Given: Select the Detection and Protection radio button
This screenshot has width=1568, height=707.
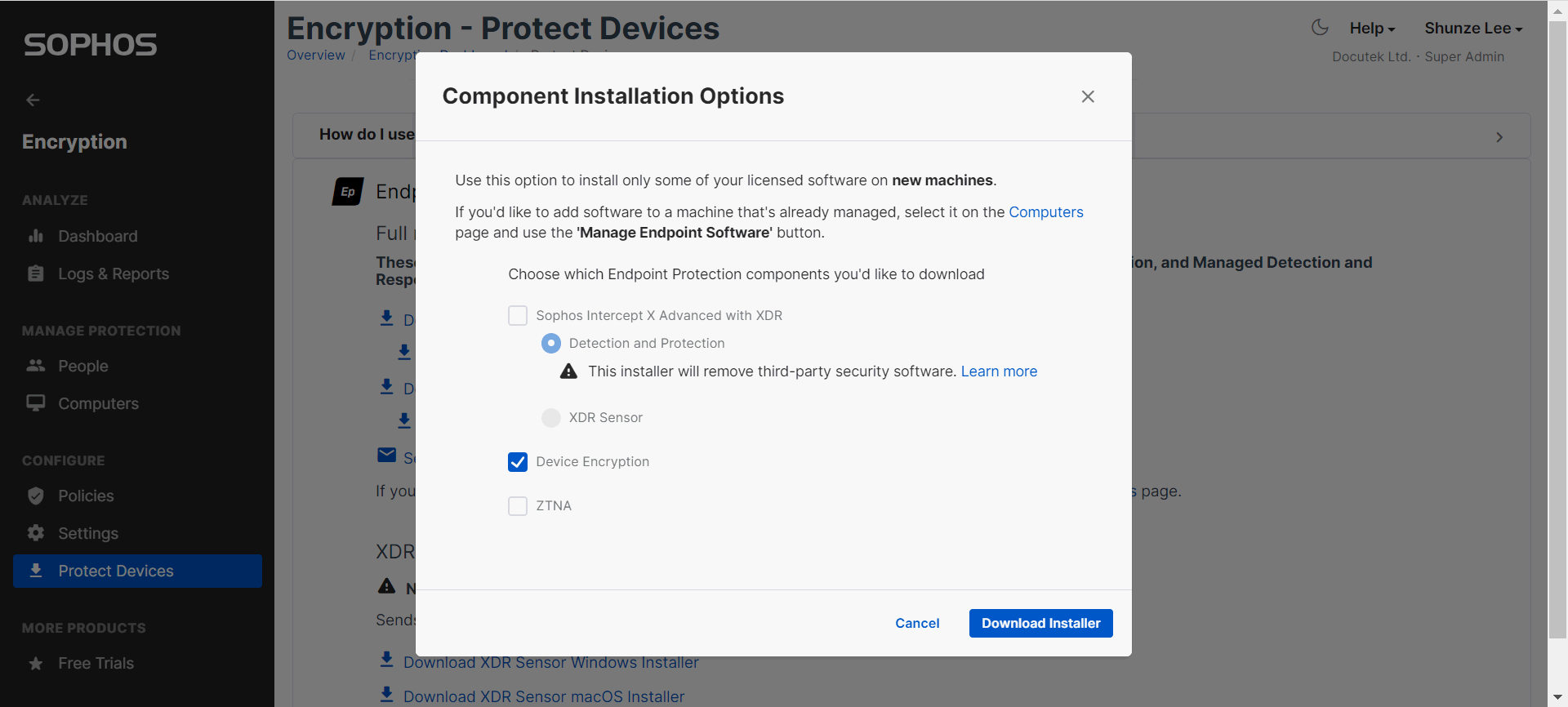Looking at the screenshot, I should tap(551, 344).
